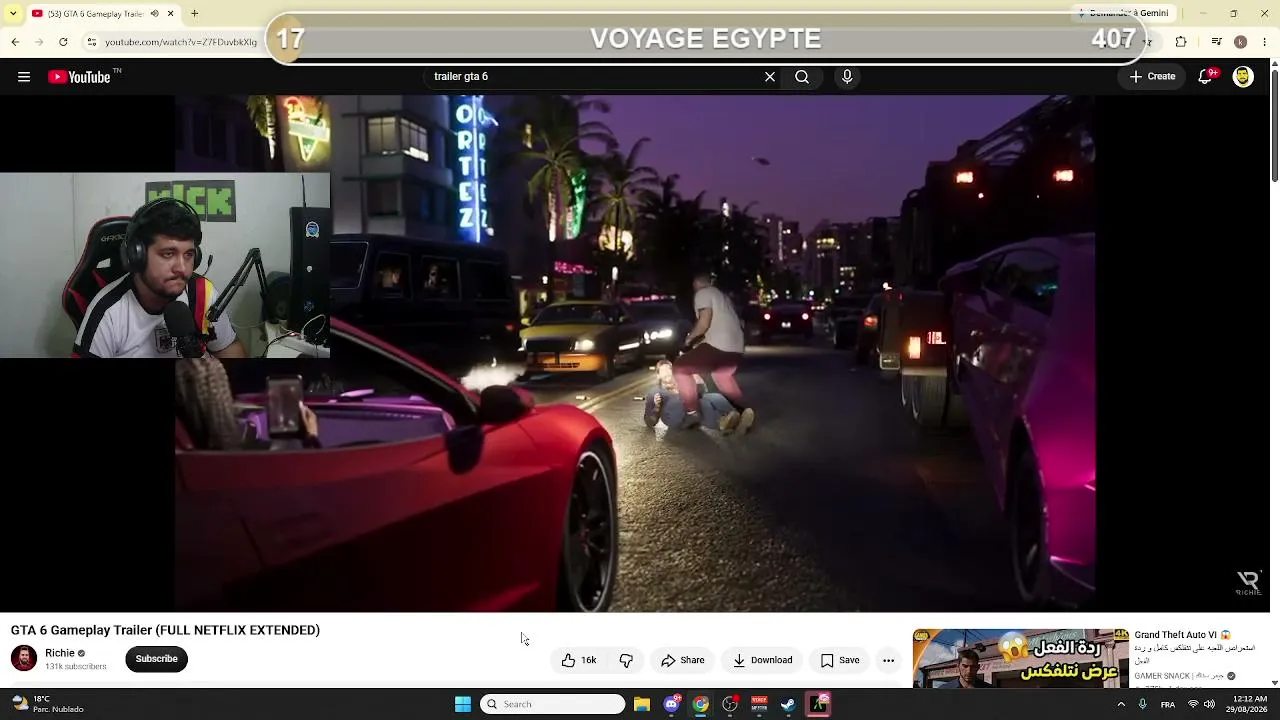
Task: Switch the FRA keyboard language indicator
Action: click(x=1168, y=704)
